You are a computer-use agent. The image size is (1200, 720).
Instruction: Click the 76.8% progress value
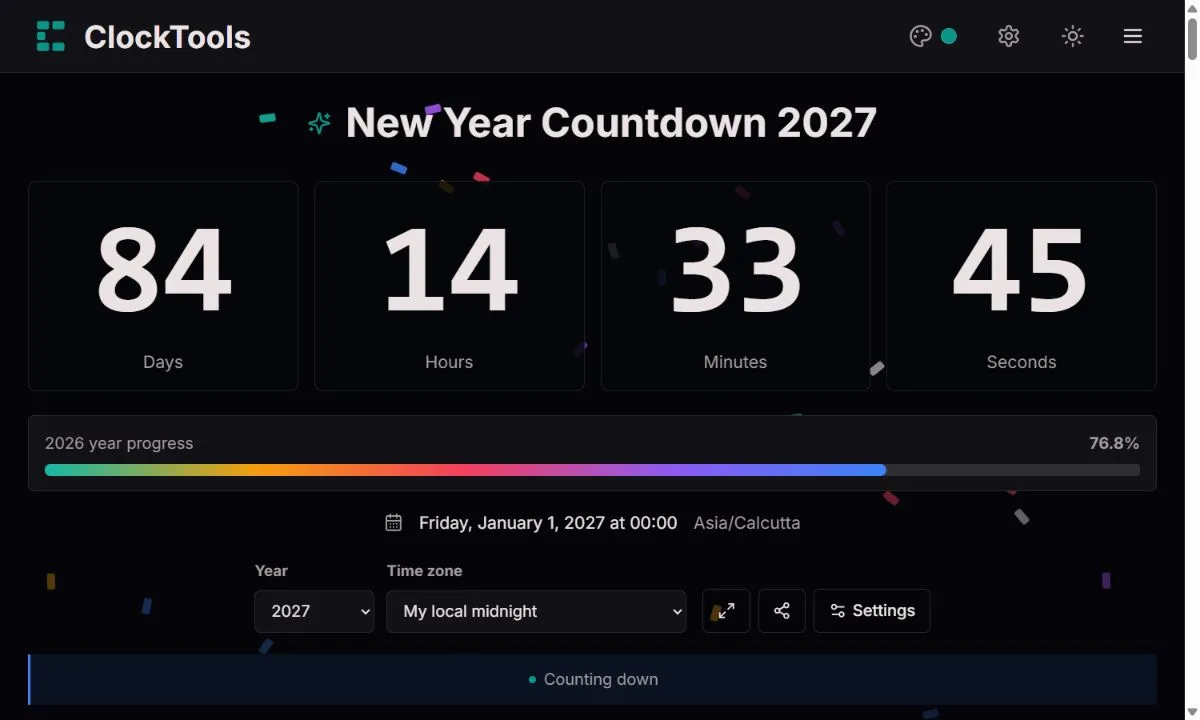tap(1114, 443)
